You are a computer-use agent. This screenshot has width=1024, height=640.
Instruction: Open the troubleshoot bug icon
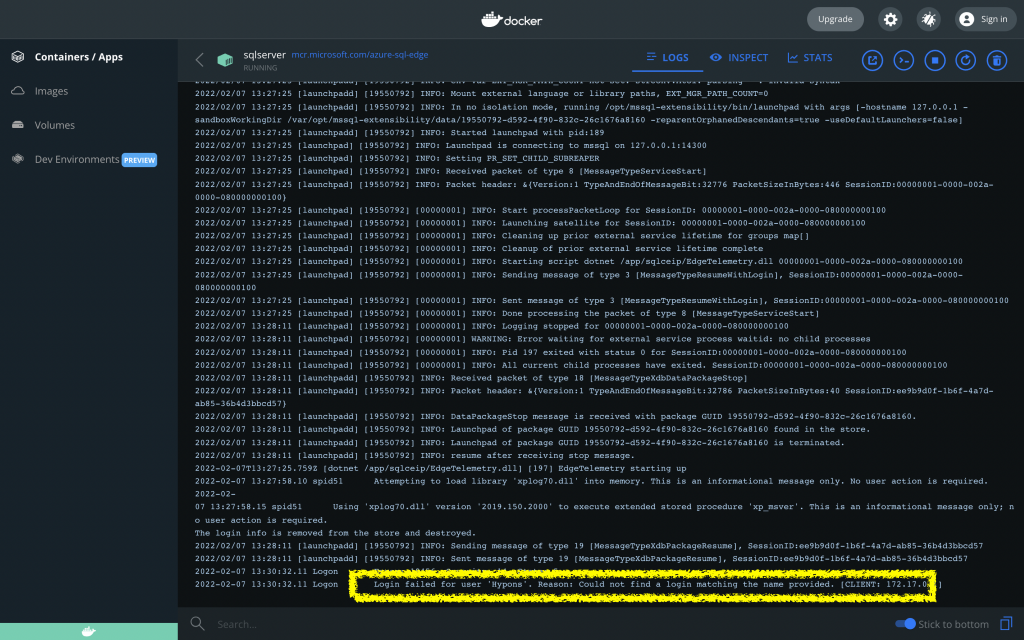point(928,20)
